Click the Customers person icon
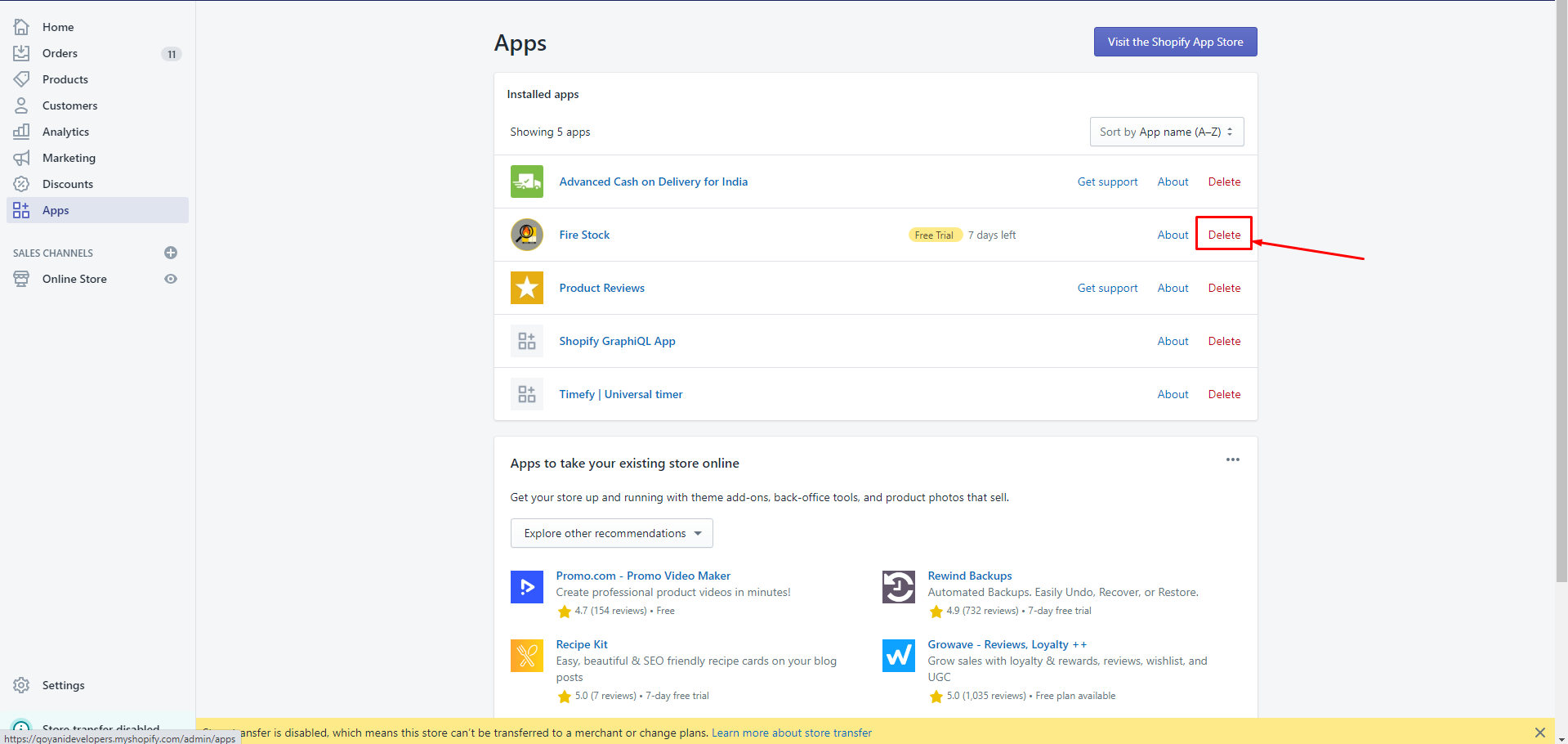The image size is (1568, 744). 21,105
